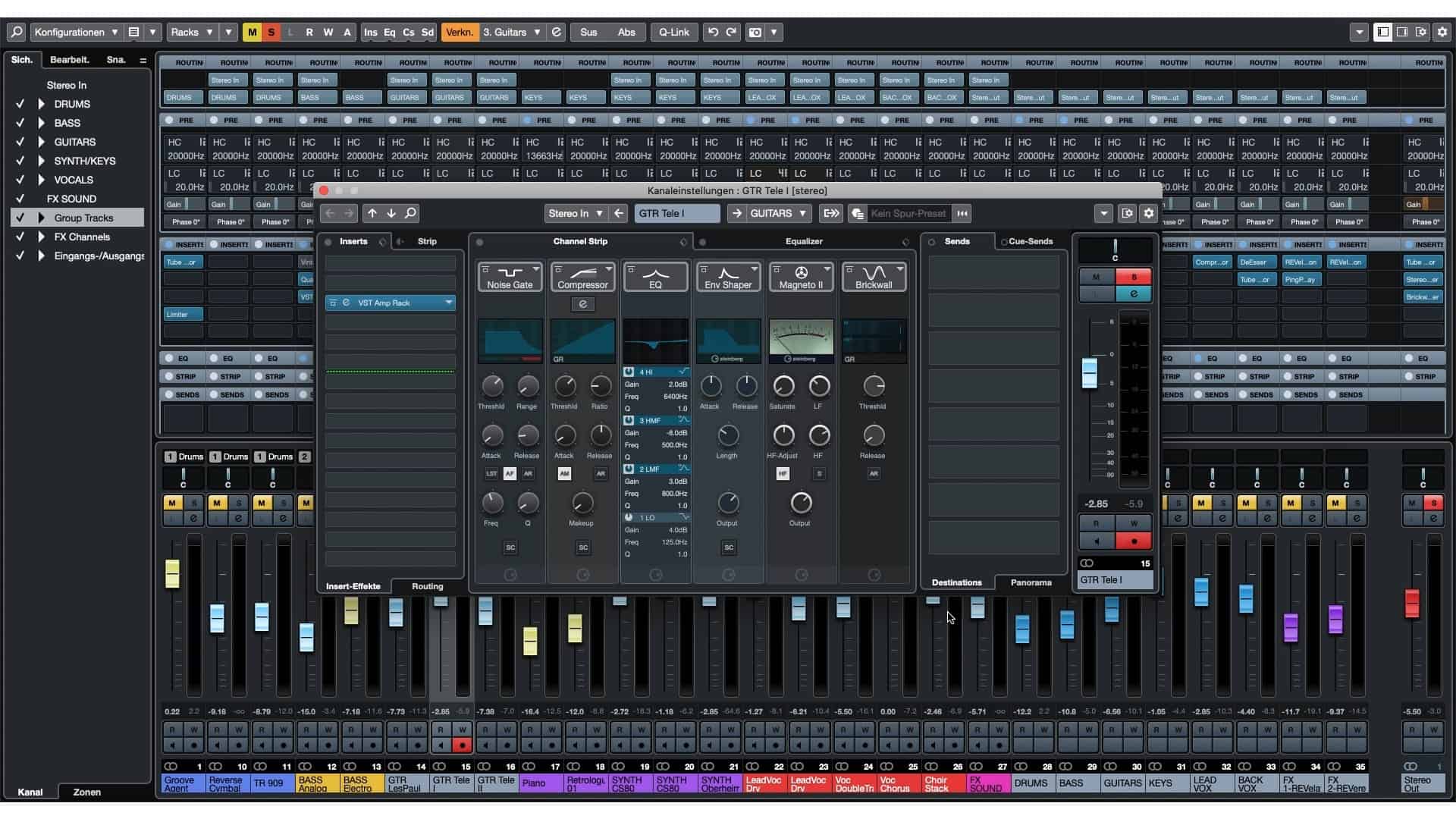Screen dimensions: 1456x819
Task: Click Ins rack shortcut button
Action: pos(370,32)
